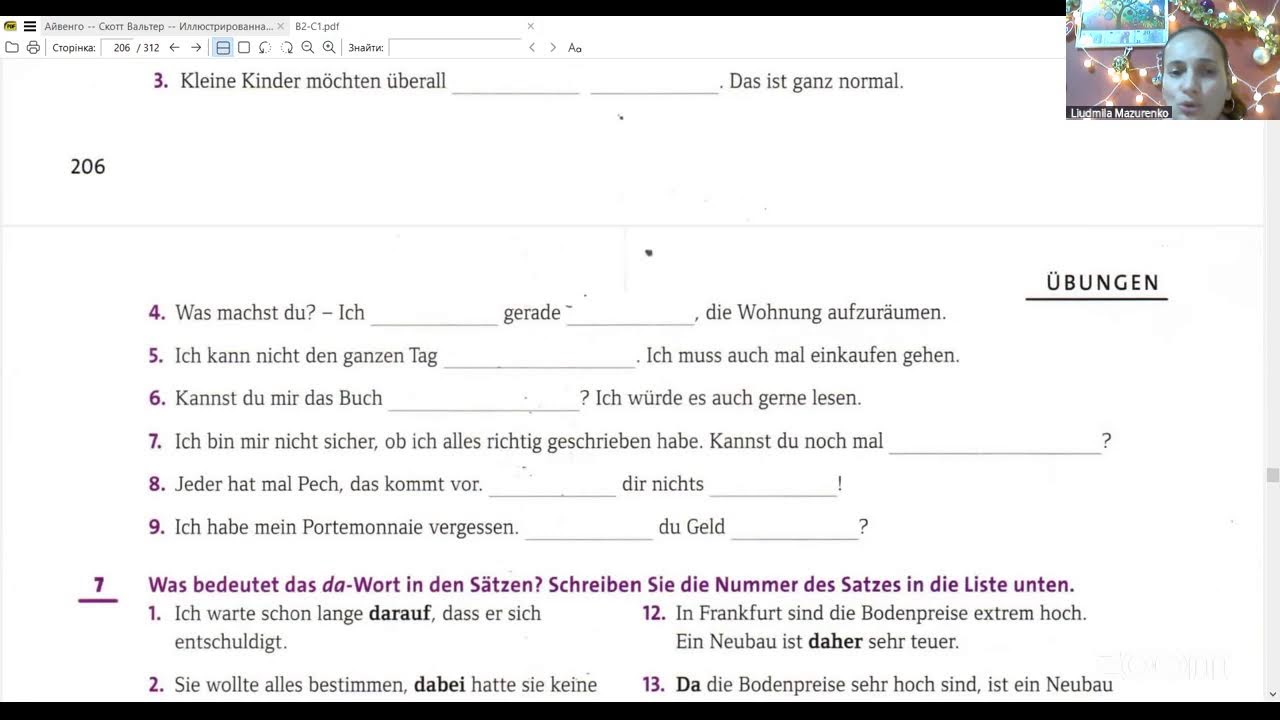
Task: Click the PDF application logo icon
Action: 11,26
